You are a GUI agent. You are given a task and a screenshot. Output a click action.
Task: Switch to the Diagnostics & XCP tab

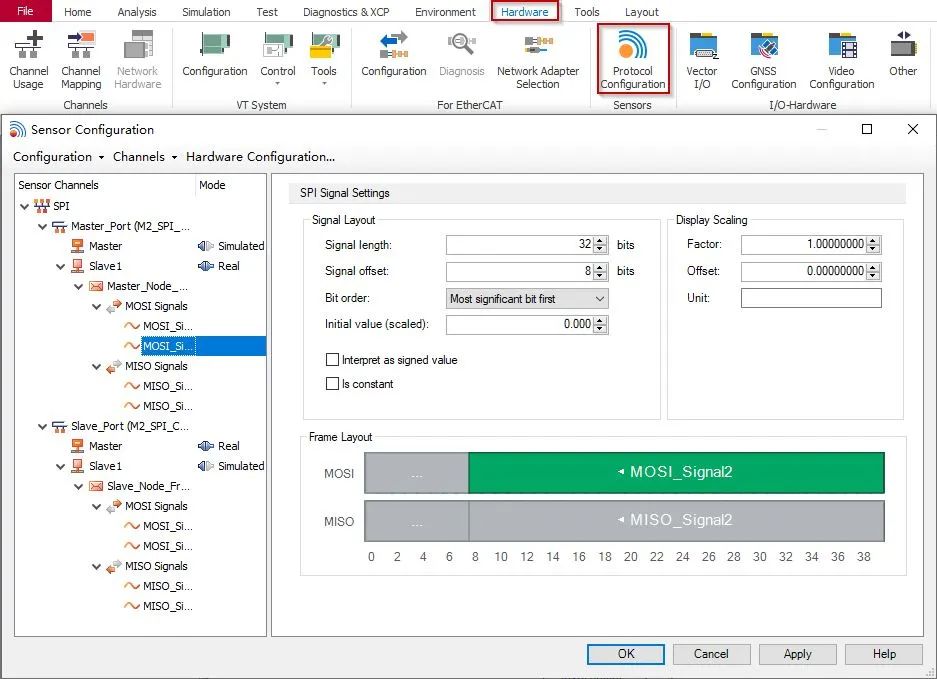346,12
